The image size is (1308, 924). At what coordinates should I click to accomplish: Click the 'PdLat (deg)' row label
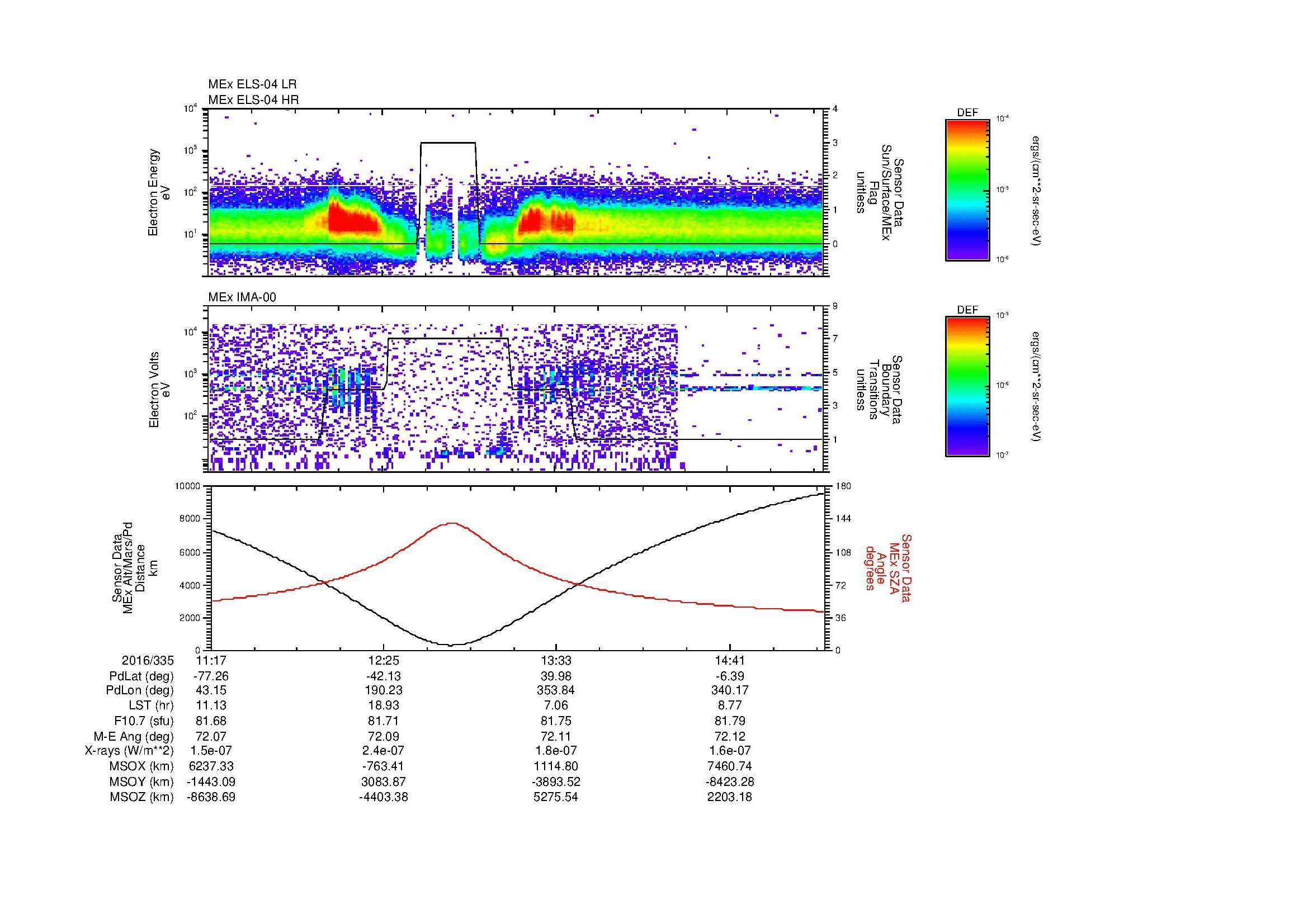pos(141,676)
